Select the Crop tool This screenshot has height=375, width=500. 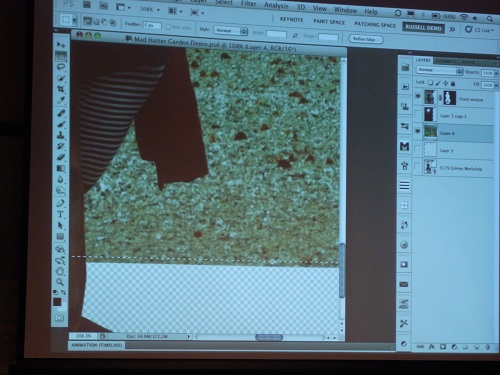pos(61,89)
